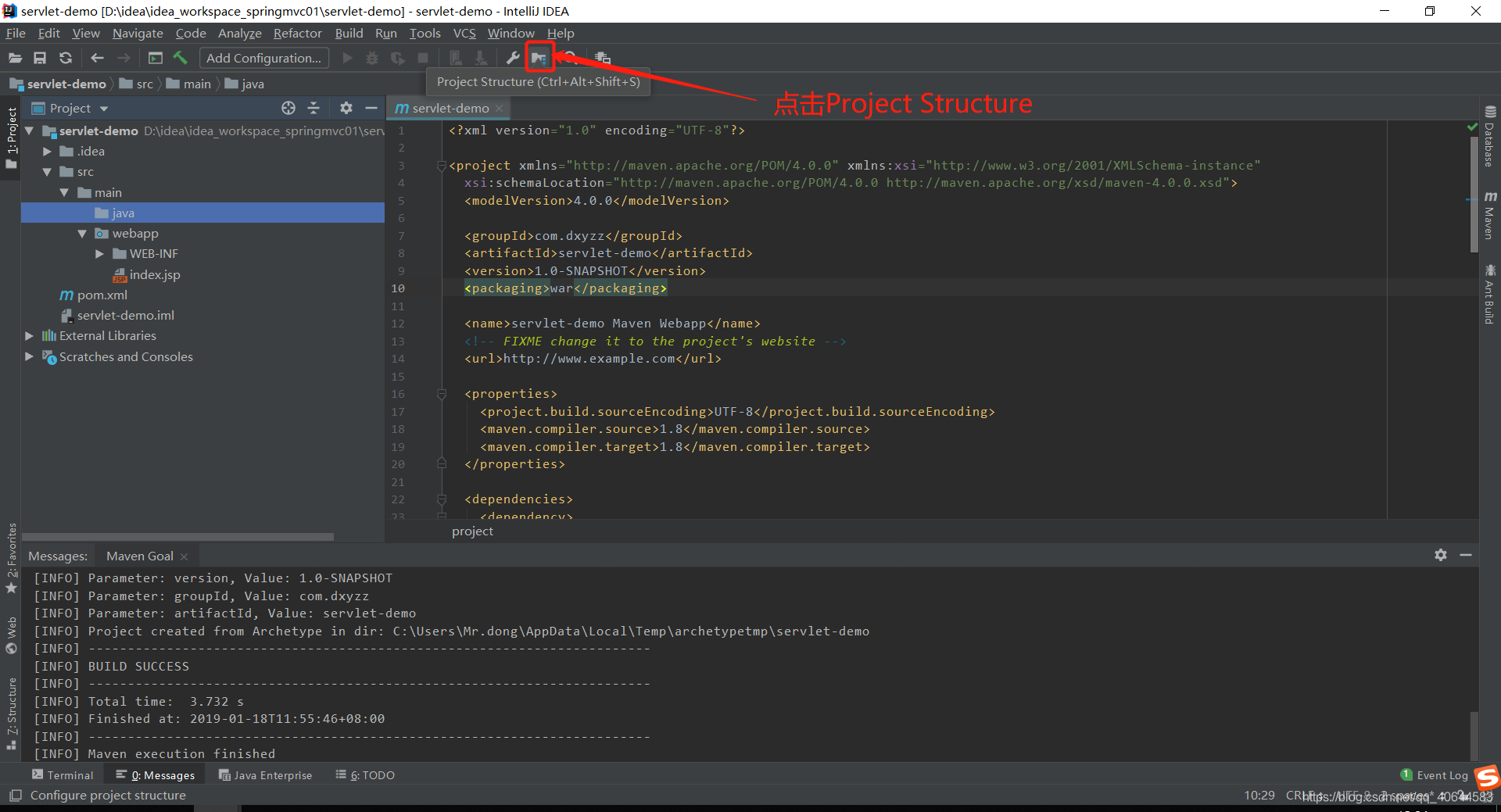Image resolution: width=1501 pixels, height=812 pixels.
Task: Open the VCS menu
Action: click(x=464, y=33)
